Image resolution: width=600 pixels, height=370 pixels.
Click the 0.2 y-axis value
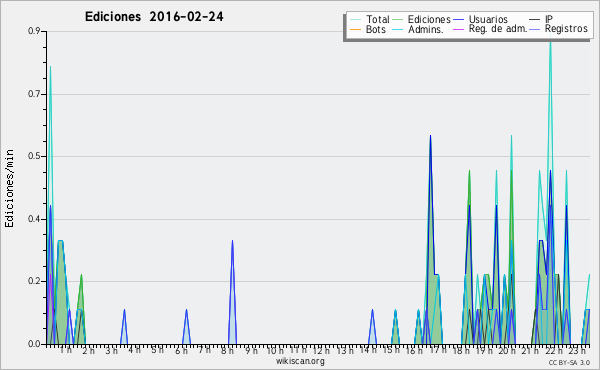34,282
